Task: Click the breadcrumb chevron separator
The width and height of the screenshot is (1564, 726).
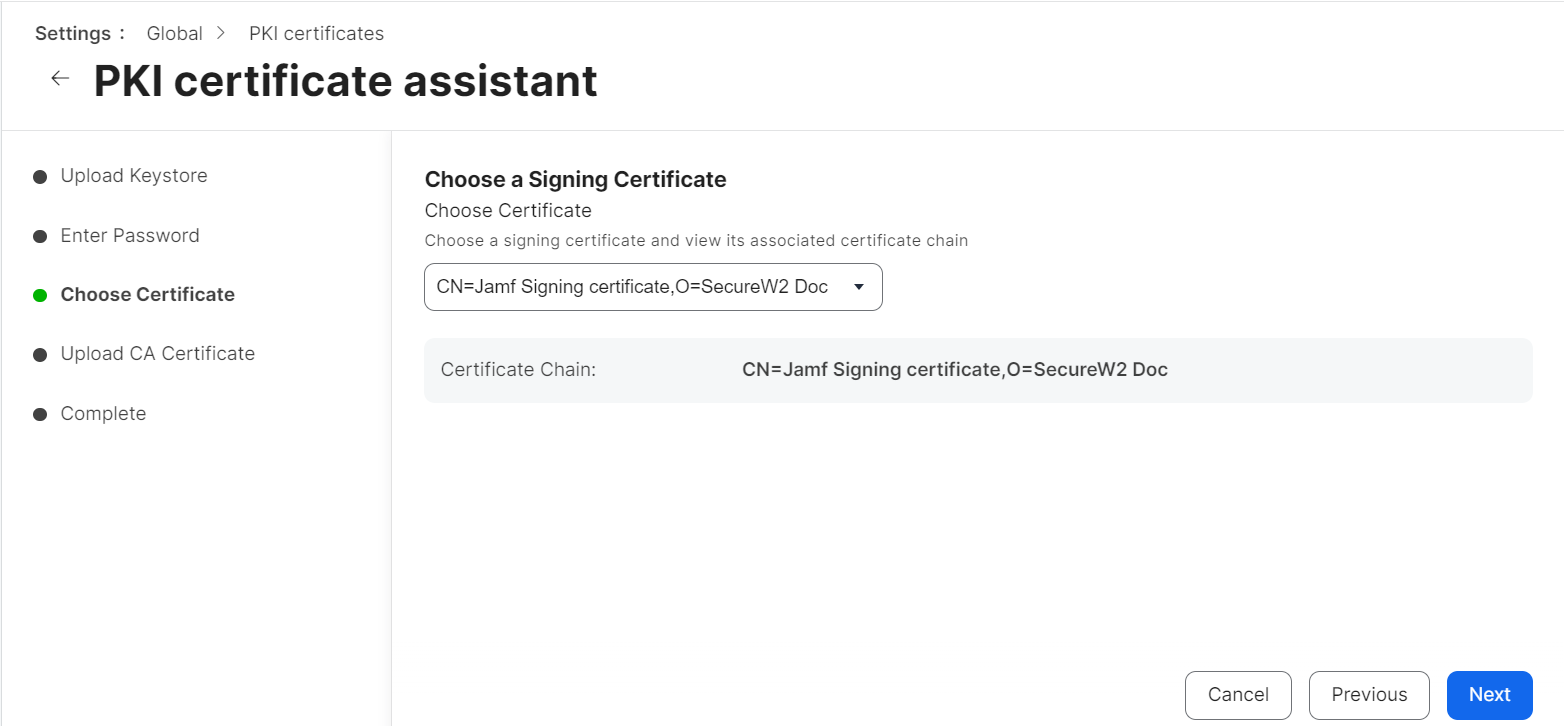Action: click(221, 34)
